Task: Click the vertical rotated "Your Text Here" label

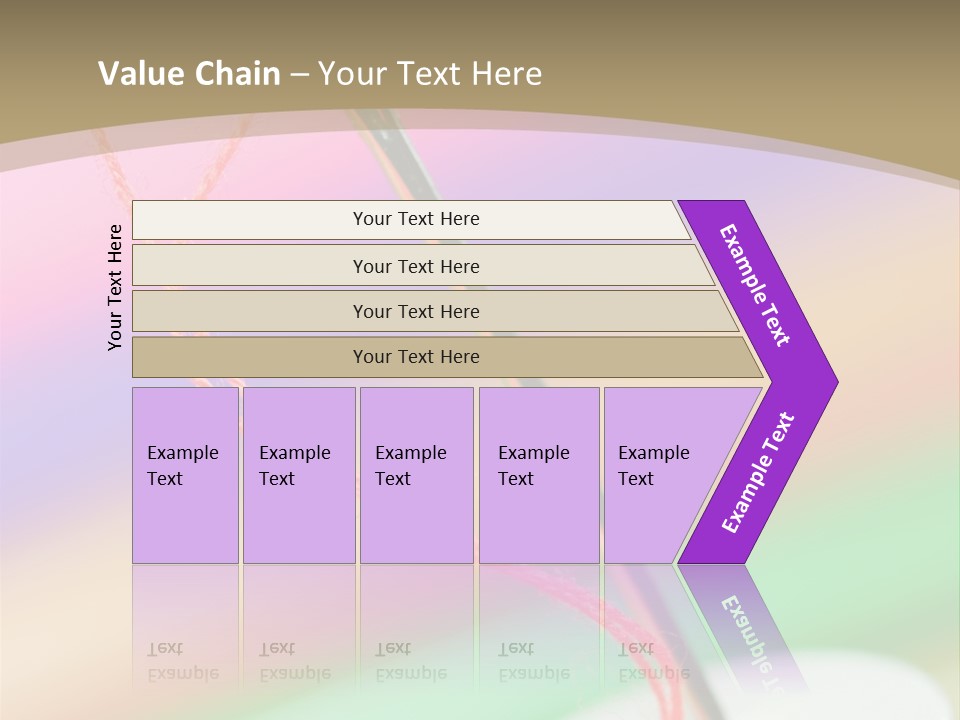Action: click(115, 288)
